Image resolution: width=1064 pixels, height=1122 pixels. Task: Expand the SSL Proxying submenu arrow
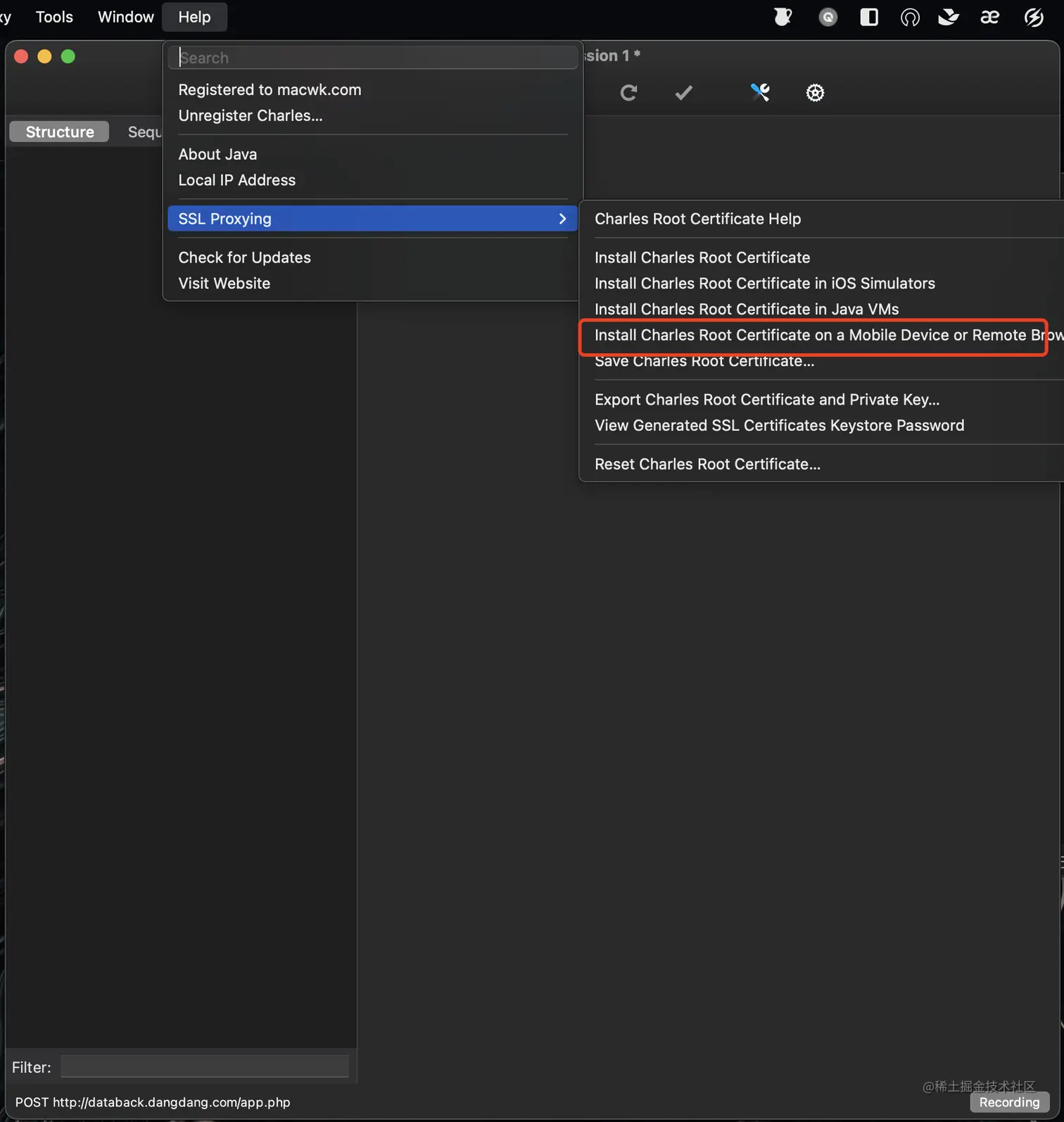(562, 219)
